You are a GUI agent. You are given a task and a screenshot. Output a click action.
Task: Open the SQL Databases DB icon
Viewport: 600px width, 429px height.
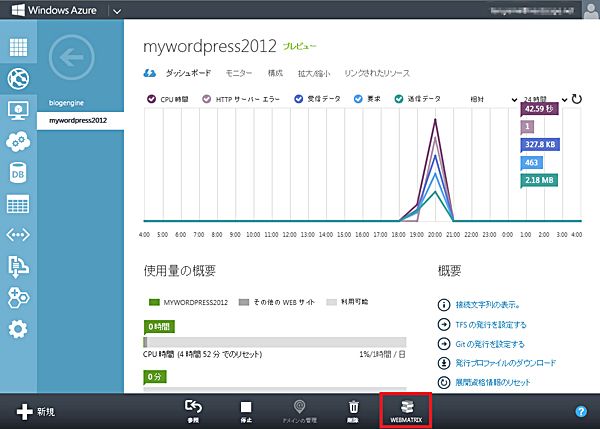[x=18, y=173]
